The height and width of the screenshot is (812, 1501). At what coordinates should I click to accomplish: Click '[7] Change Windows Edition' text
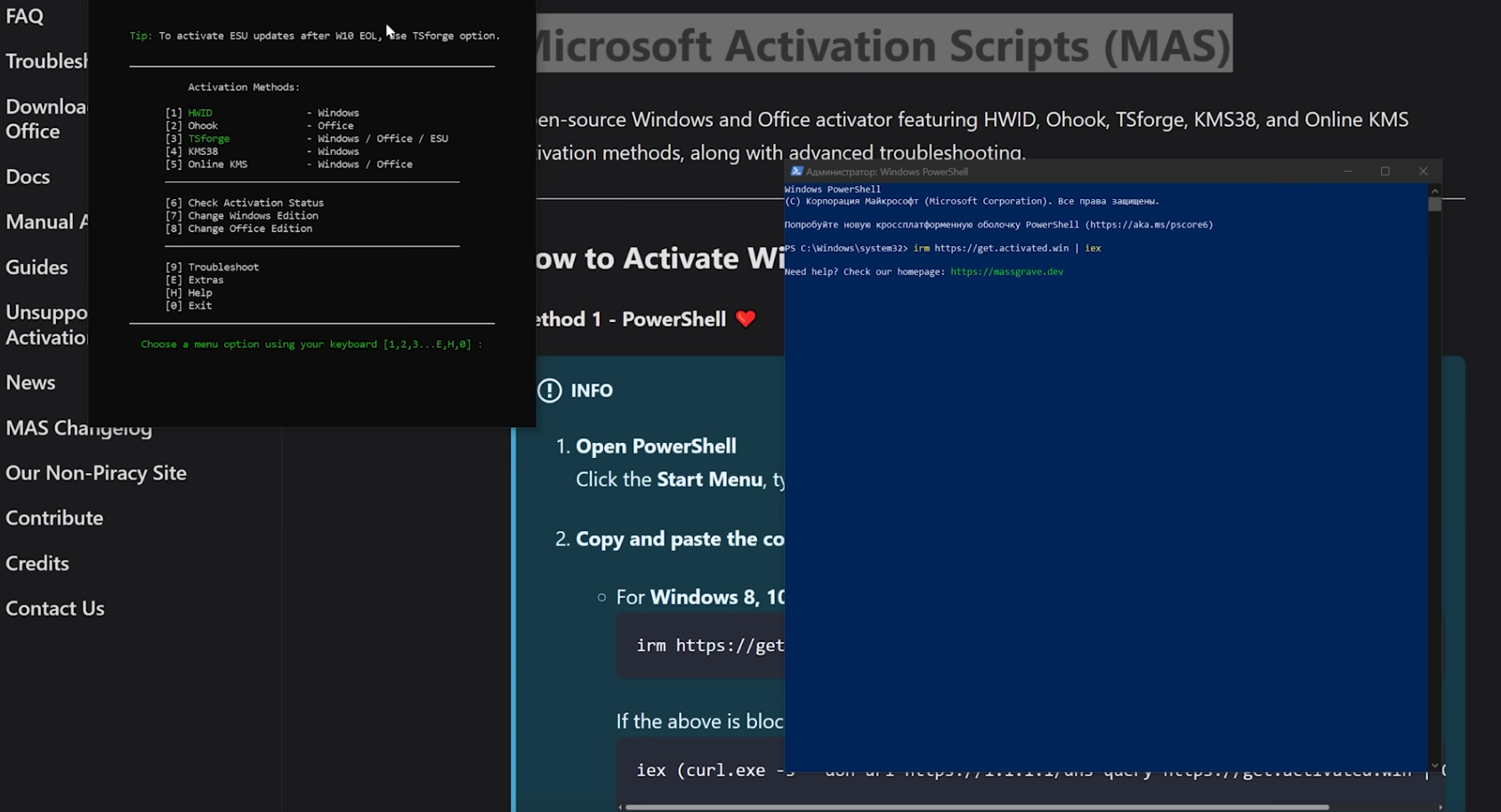241,216
